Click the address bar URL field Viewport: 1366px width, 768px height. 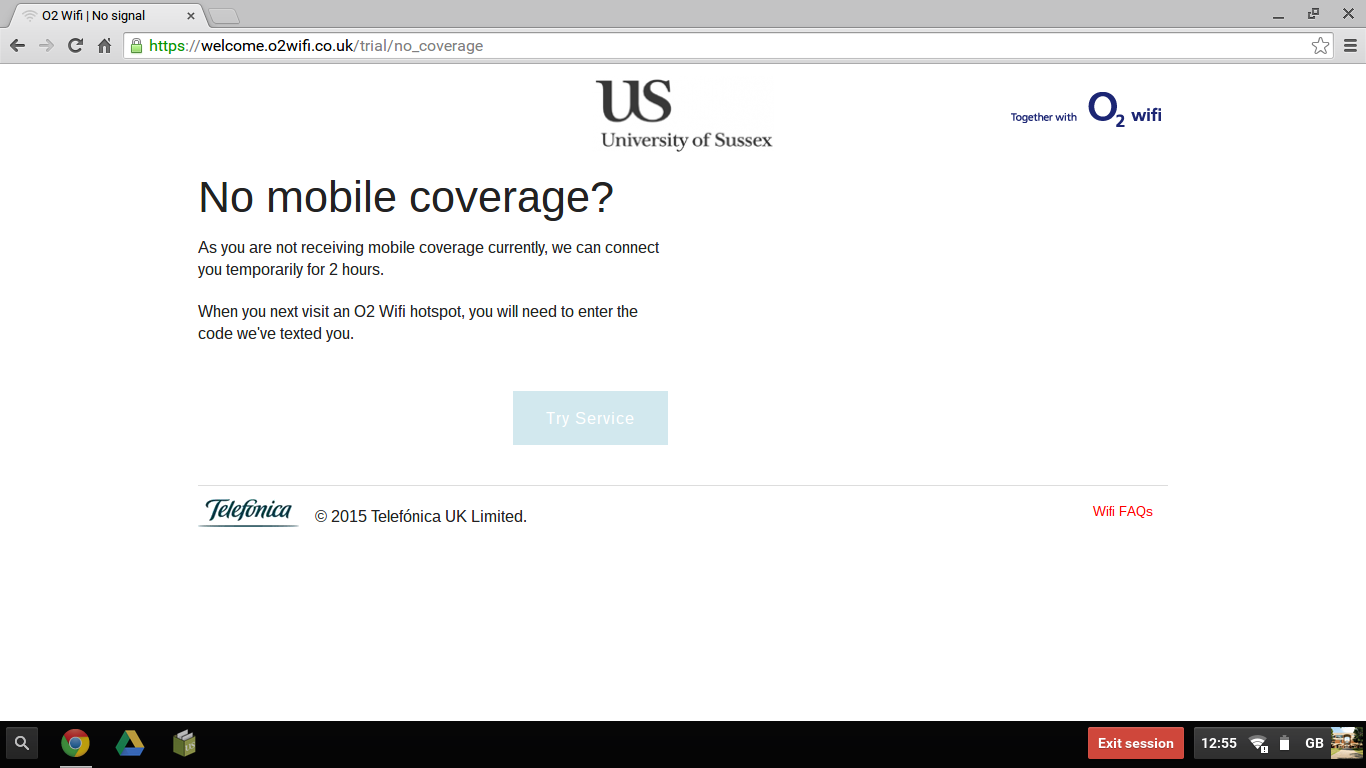coord(728,46)
